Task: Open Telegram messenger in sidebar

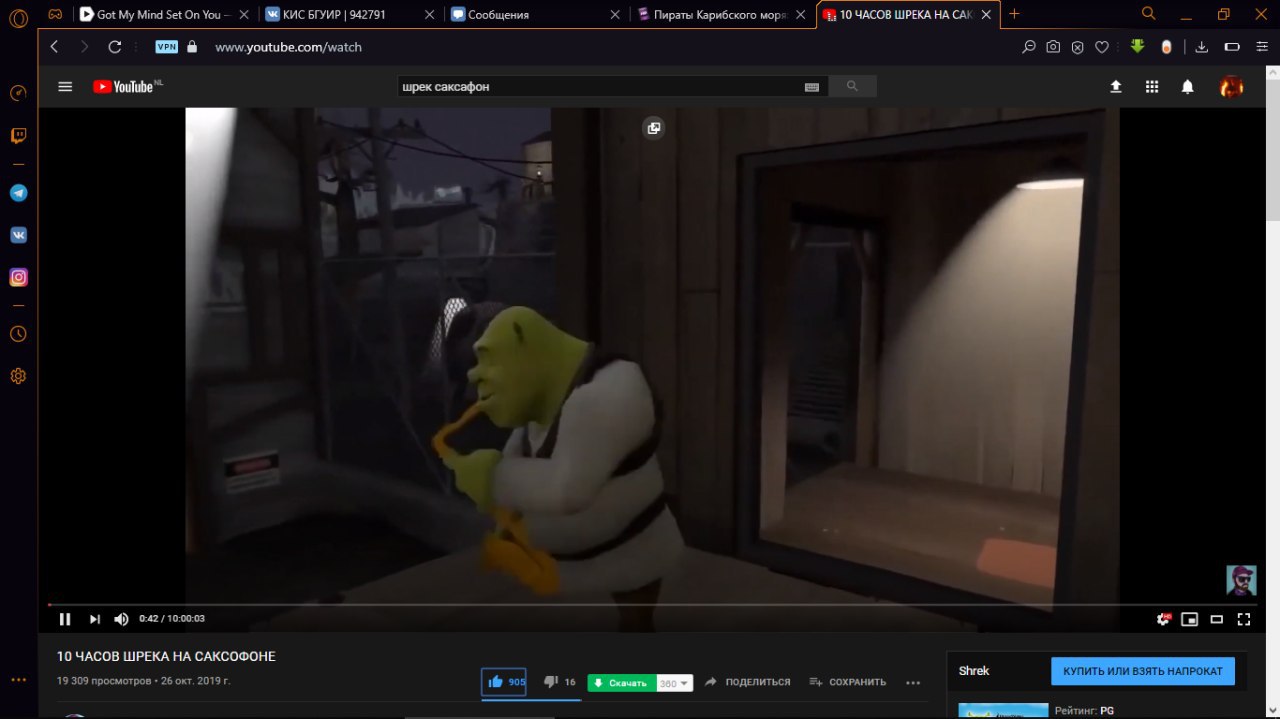Action: click(18, 193)
